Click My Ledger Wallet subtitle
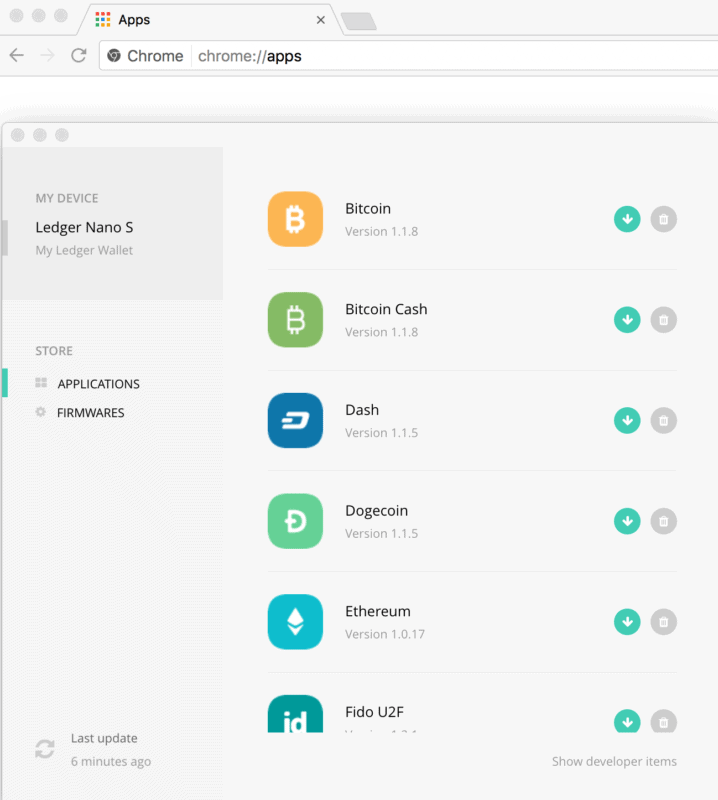The width and height of the screenshot is (718, 800). pyautogui.click(x=84, y=251)
